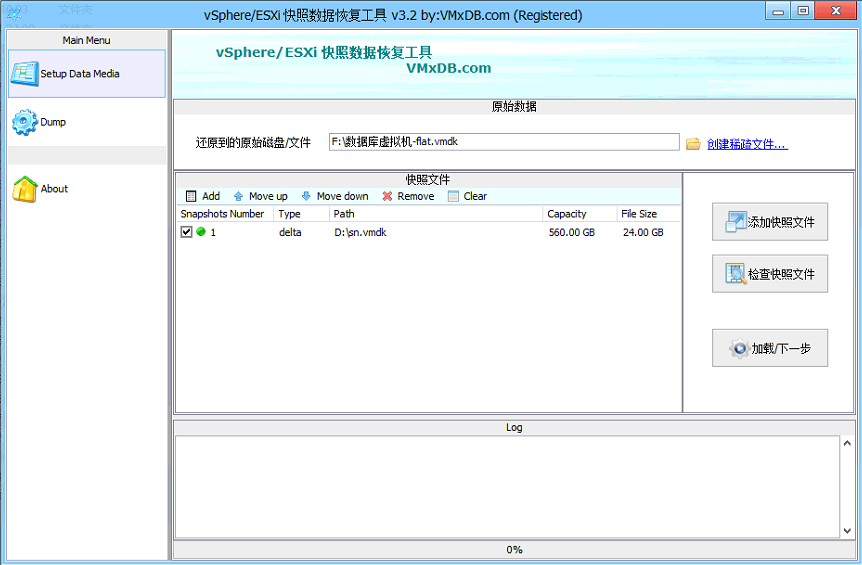Click the application icon in title bar

[14, 14]
